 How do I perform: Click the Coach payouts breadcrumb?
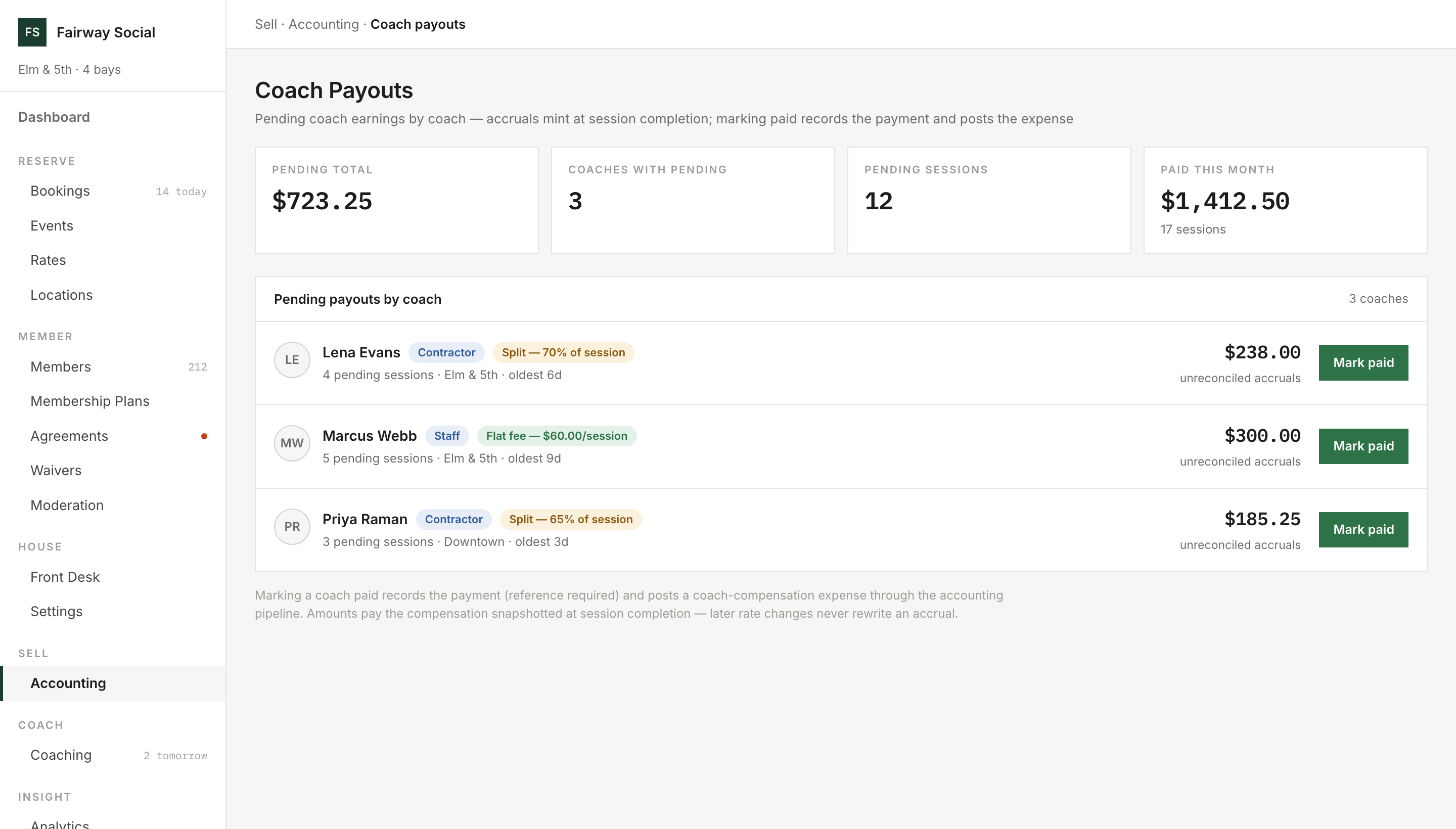418,24
